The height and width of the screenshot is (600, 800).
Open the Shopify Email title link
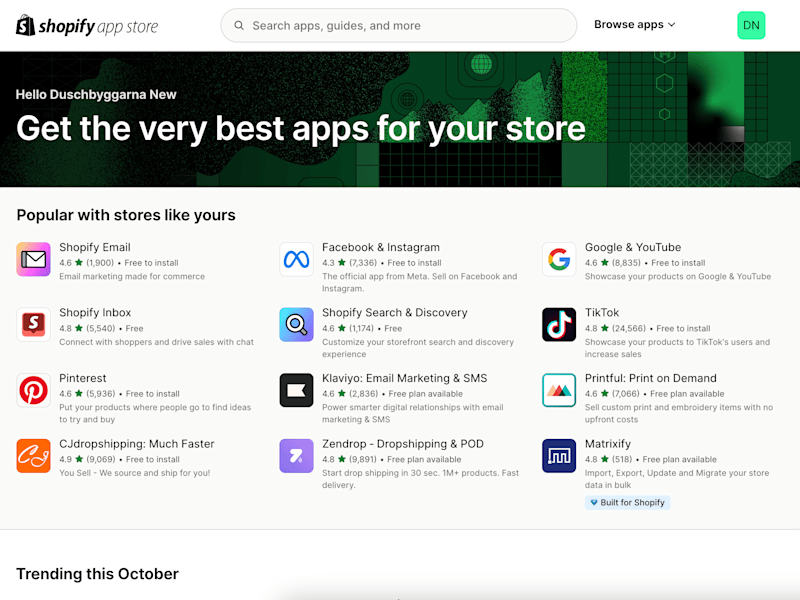[x=95, y=247]
